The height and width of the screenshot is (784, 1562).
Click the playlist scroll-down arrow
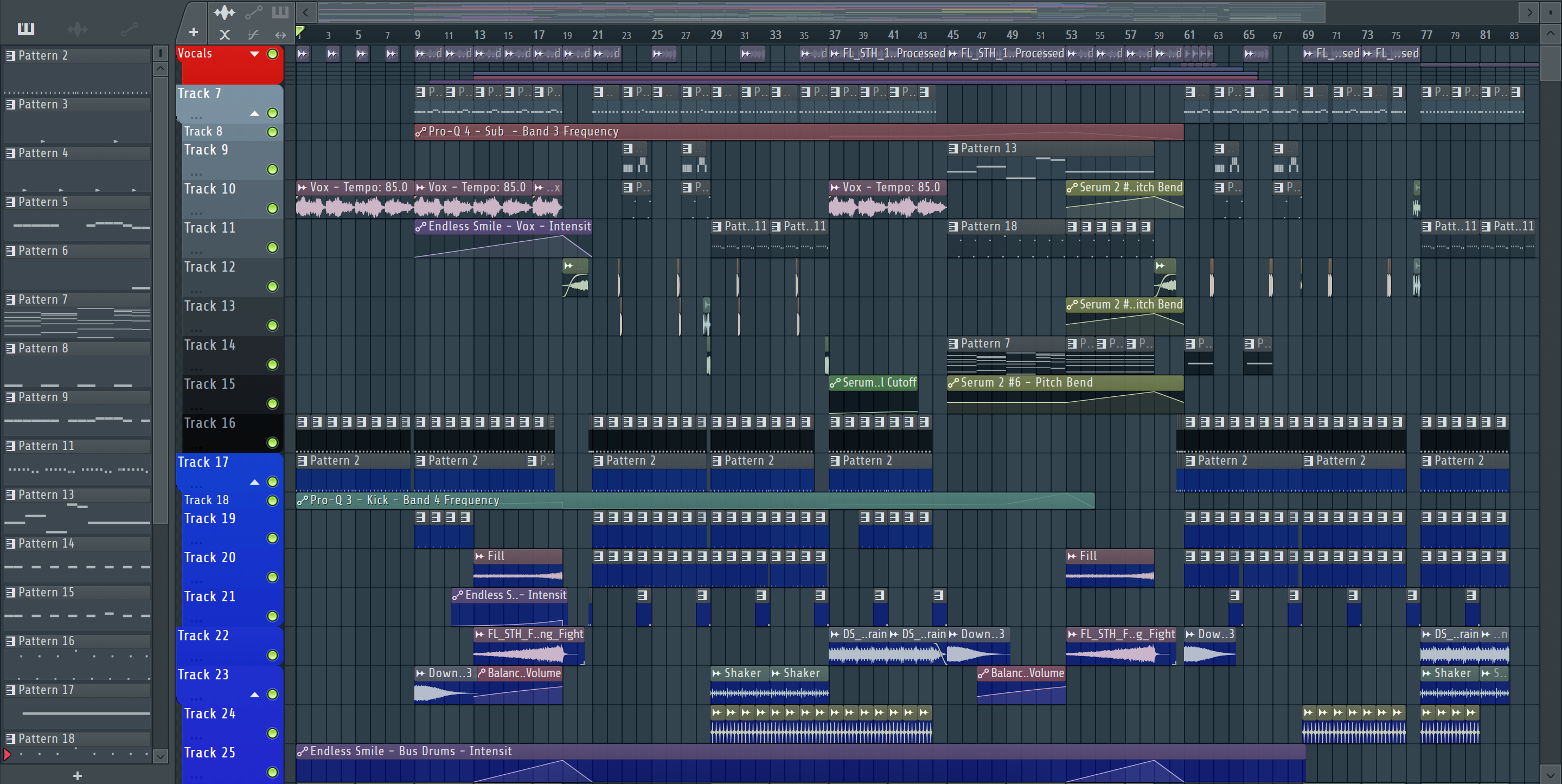pos(1551,774)
